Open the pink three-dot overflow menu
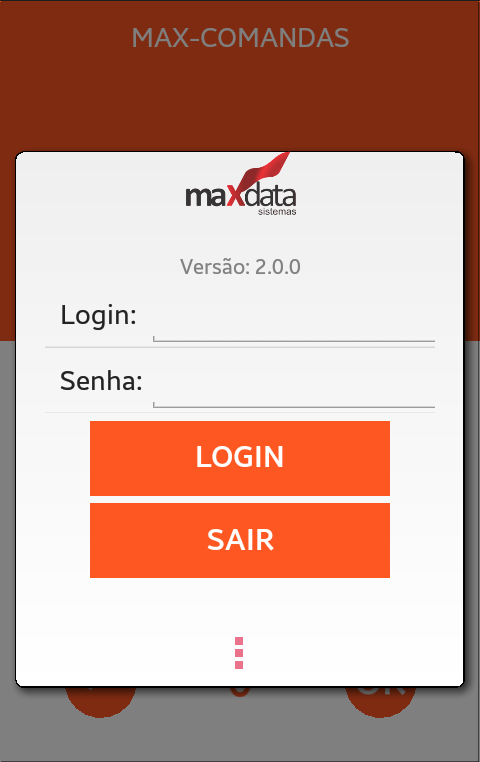Viewport: 480px width, 762px height. click(239, 653)
